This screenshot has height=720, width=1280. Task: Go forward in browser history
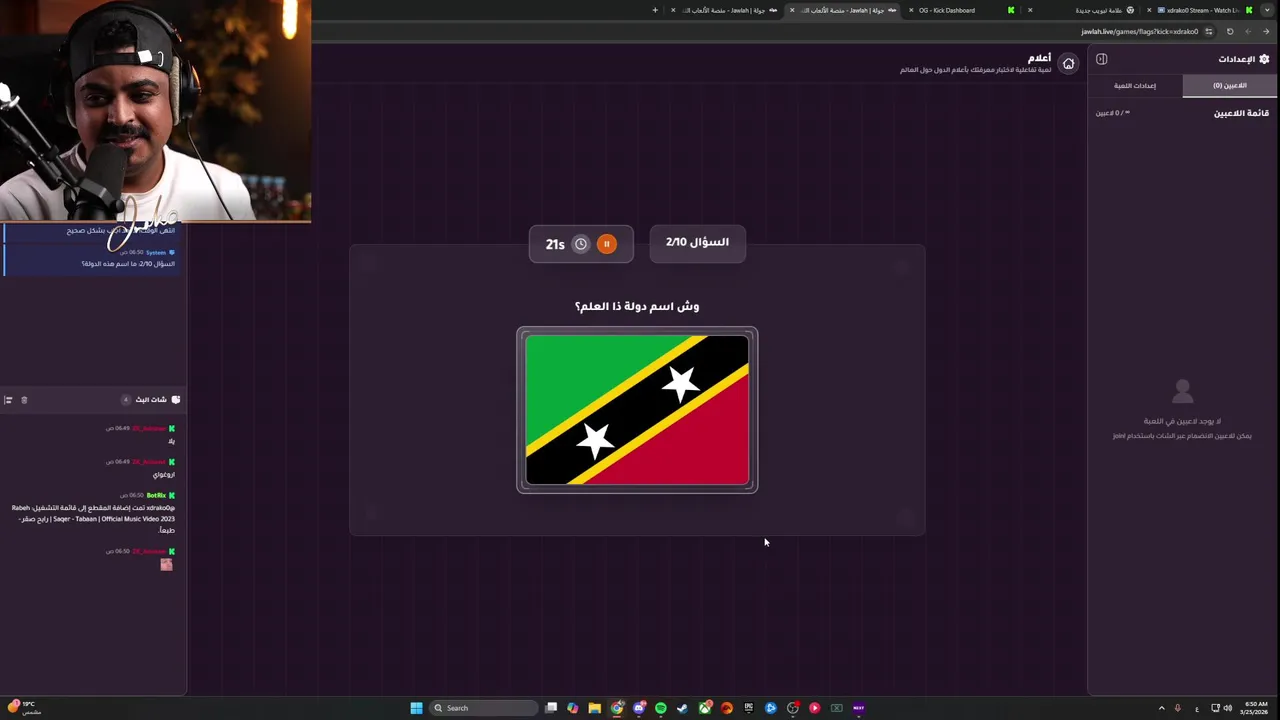click(1248, 31)
